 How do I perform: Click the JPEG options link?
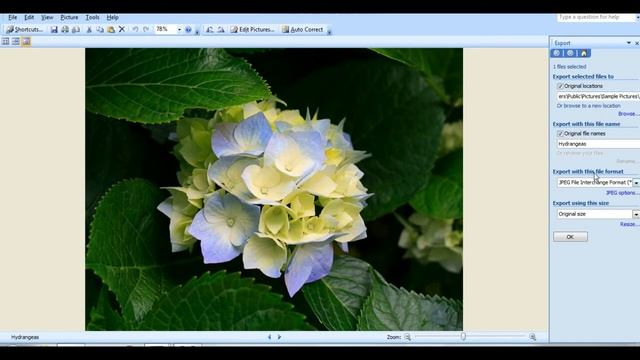point(622,193)
